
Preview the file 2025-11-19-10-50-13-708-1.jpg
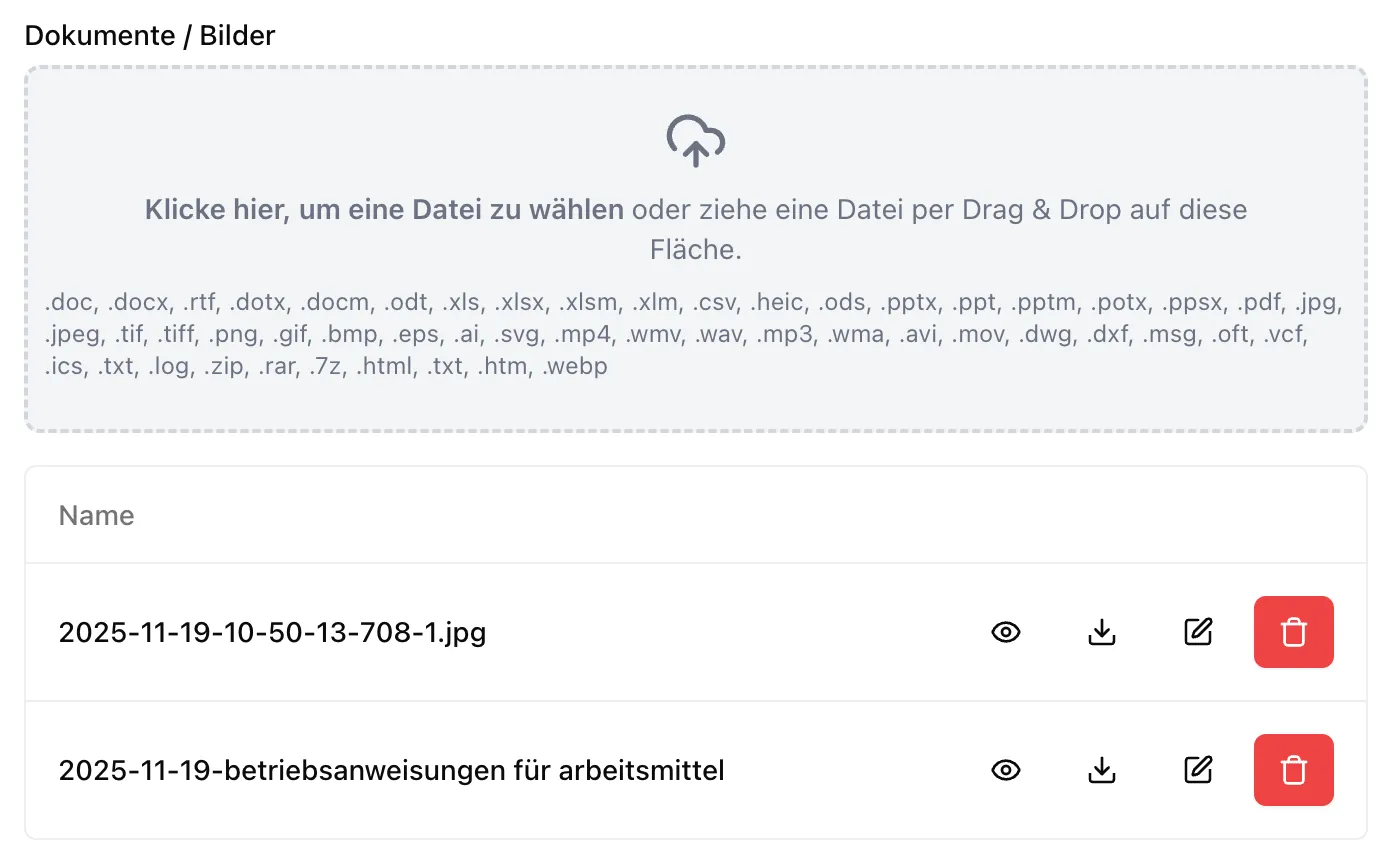[x=1006, y=632]
